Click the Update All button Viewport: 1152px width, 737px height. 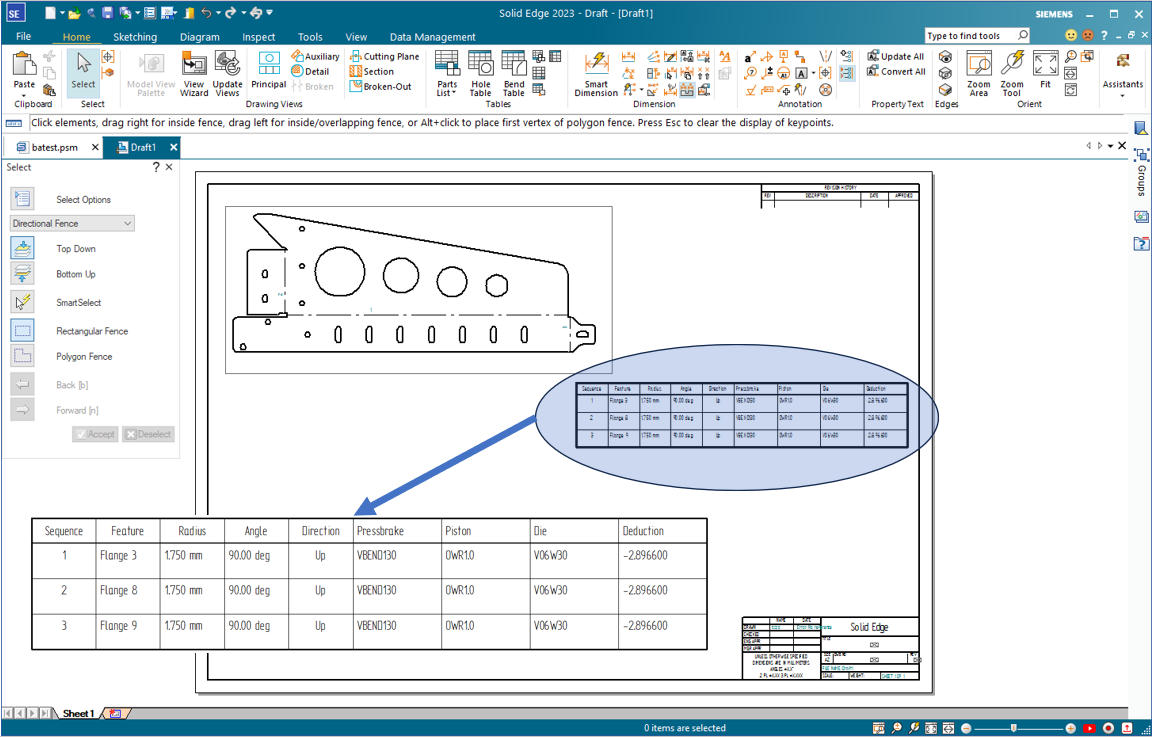point(894,56)
